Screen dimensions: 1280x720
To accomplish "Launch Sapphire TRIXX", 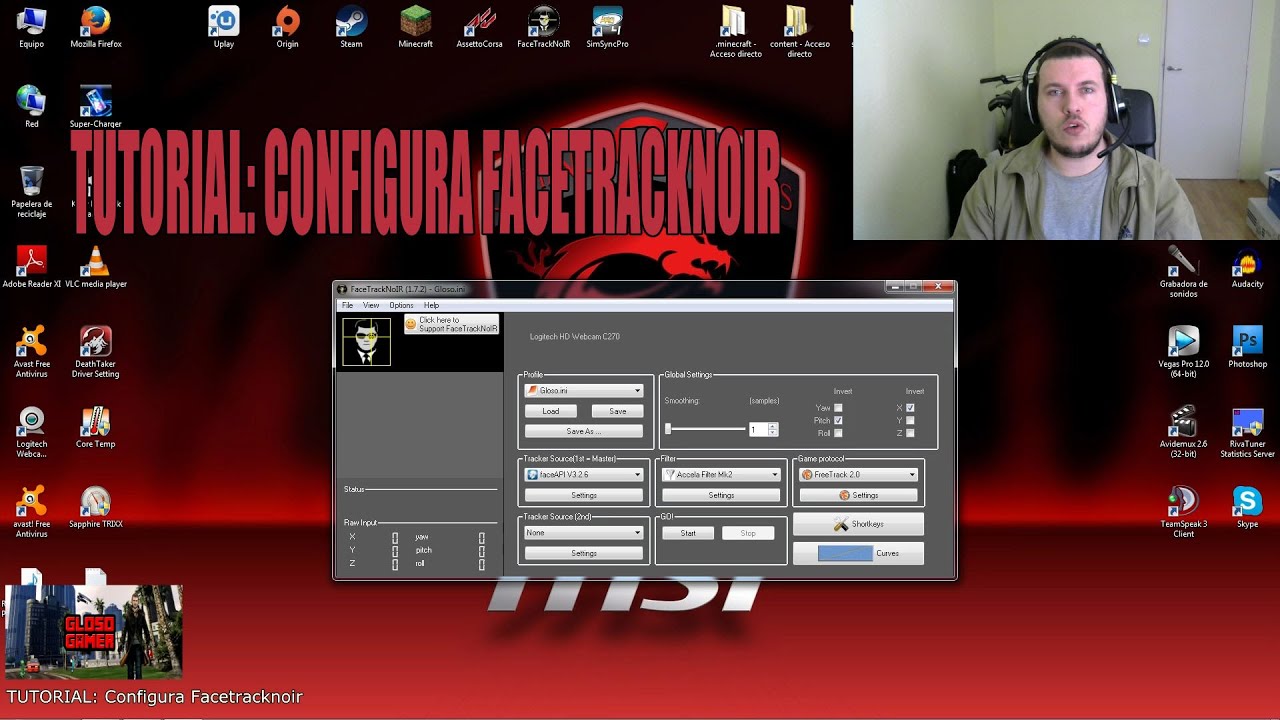I will (x=96, y=507).
